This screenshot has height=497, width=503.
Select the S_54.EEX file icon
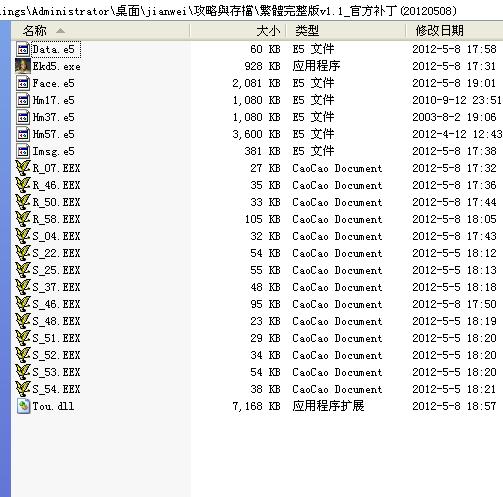click(23, 389)
